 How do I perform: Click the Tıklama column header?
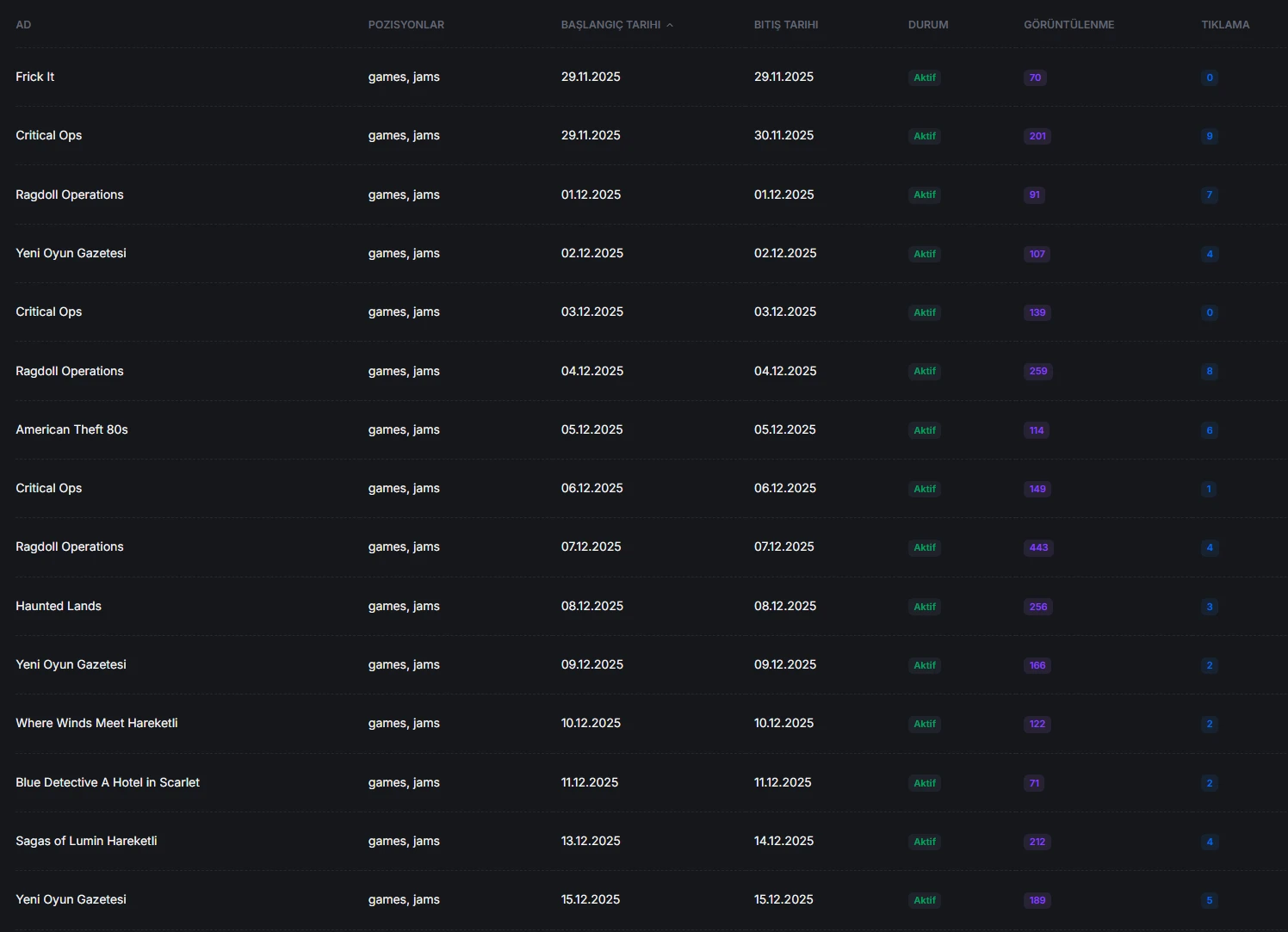click(1224, 25)
